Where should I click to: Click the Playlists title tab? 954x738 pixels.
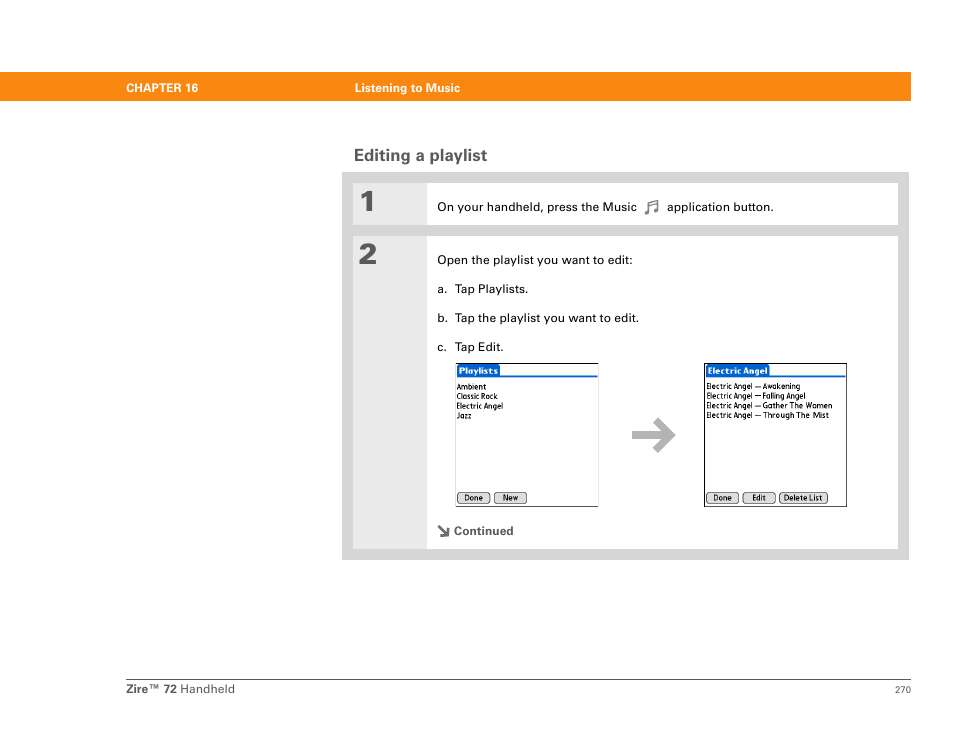(x=478, y=371)
